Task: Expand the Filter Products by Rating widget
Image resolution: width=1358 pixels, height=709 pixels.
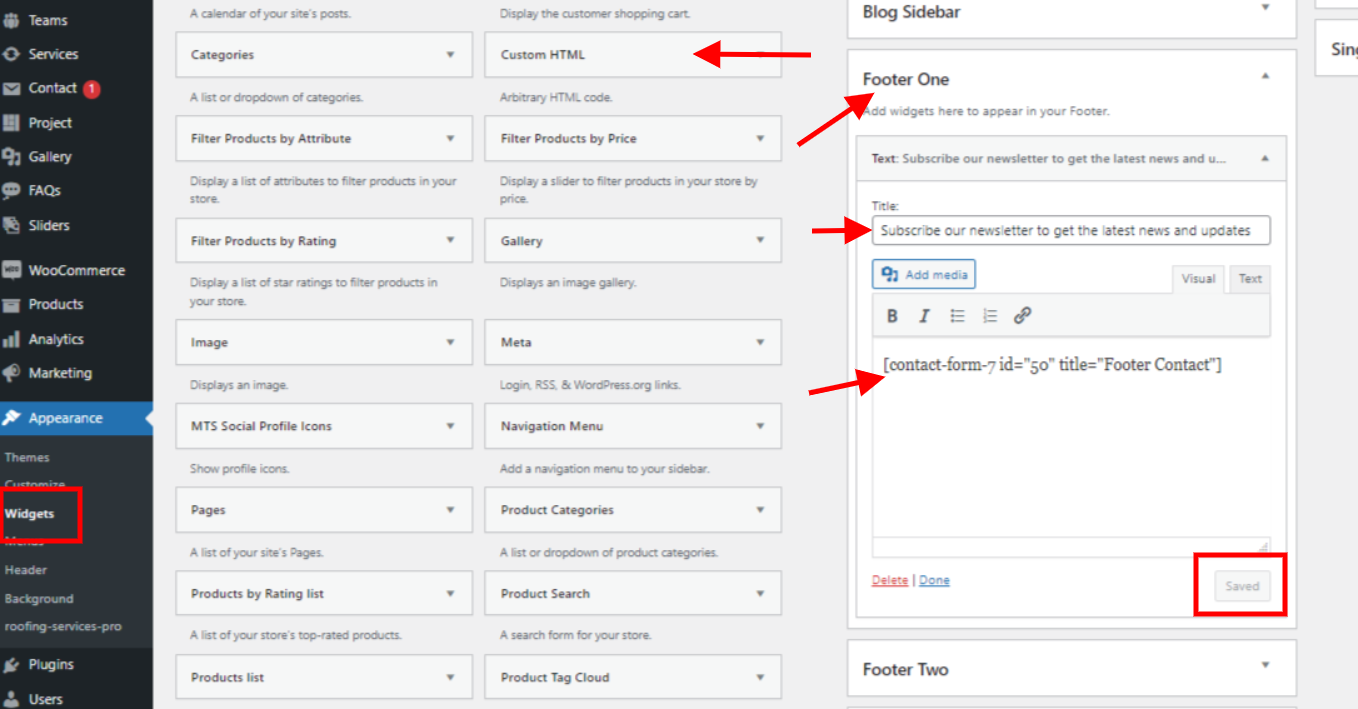Action: [450, 241]
